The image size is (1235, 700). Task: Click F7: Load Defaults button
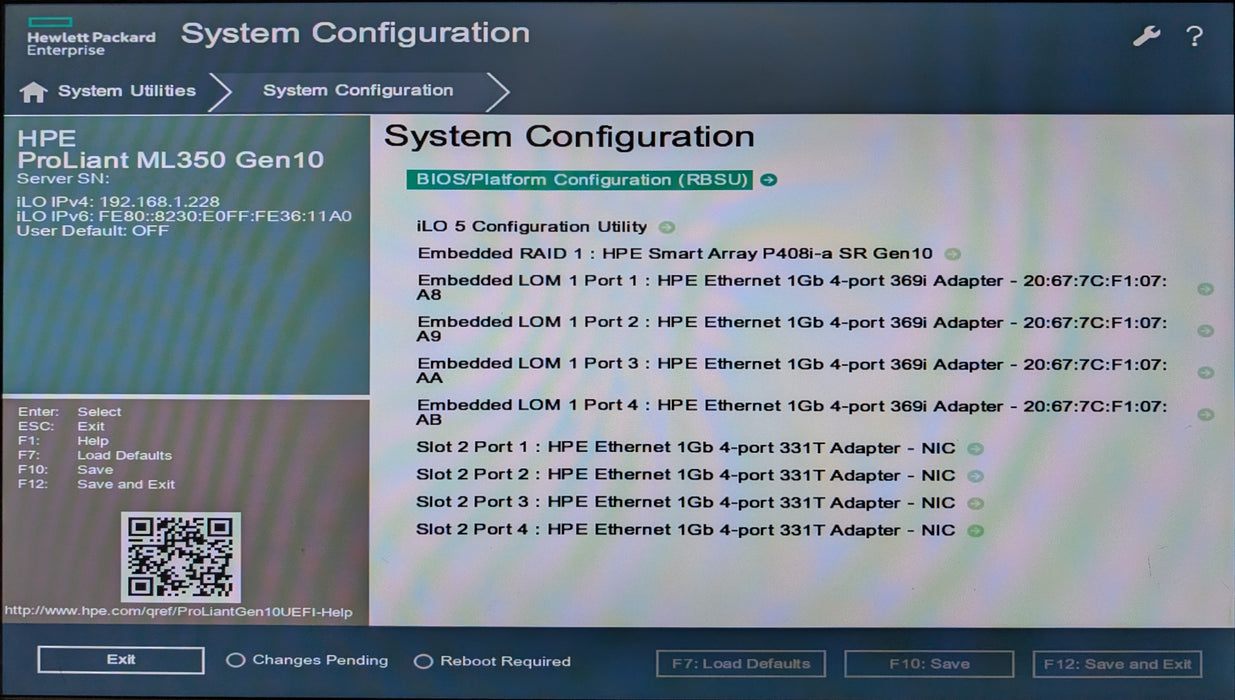click(x=741, y=664)
